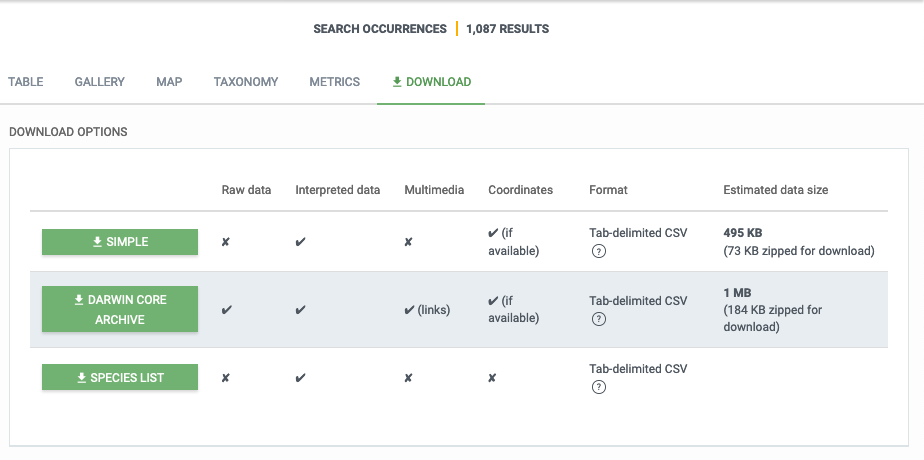Viewport: 924px width, 460px height.
Task: View the Taxonomy tab
Action: point(246,82)
